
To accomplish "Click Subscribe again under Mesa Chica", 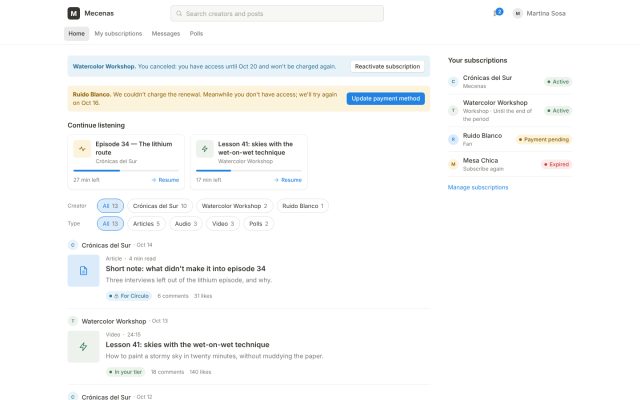I will tap(483, 169).
